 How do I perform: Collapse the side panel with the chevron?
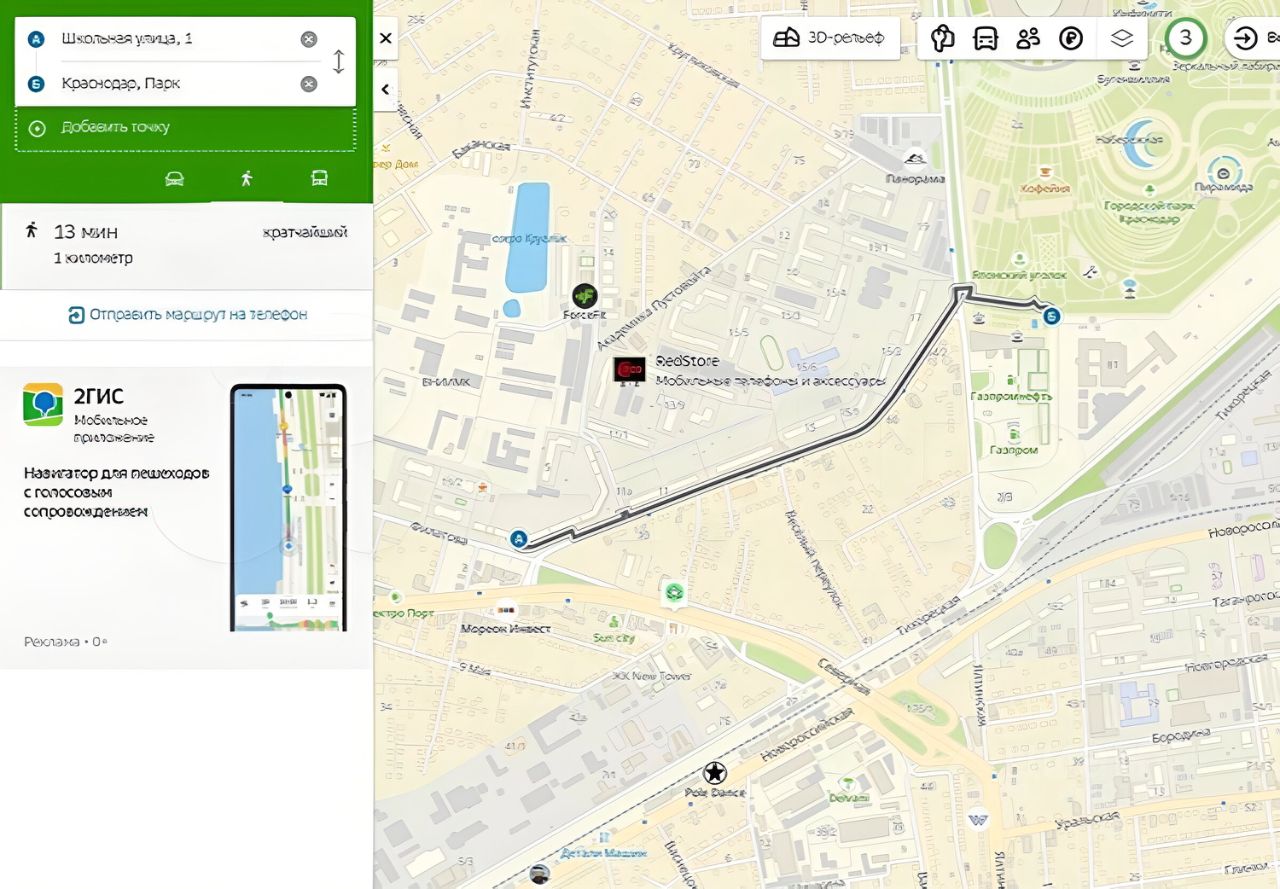point(386,90)
